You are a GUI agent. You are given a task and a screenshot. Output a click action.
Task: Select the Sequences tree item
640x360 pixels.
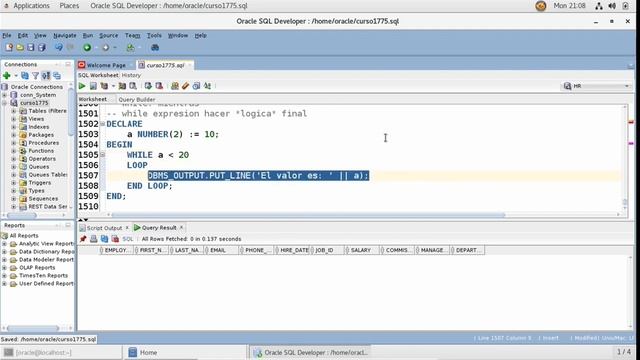click(43, 199)
